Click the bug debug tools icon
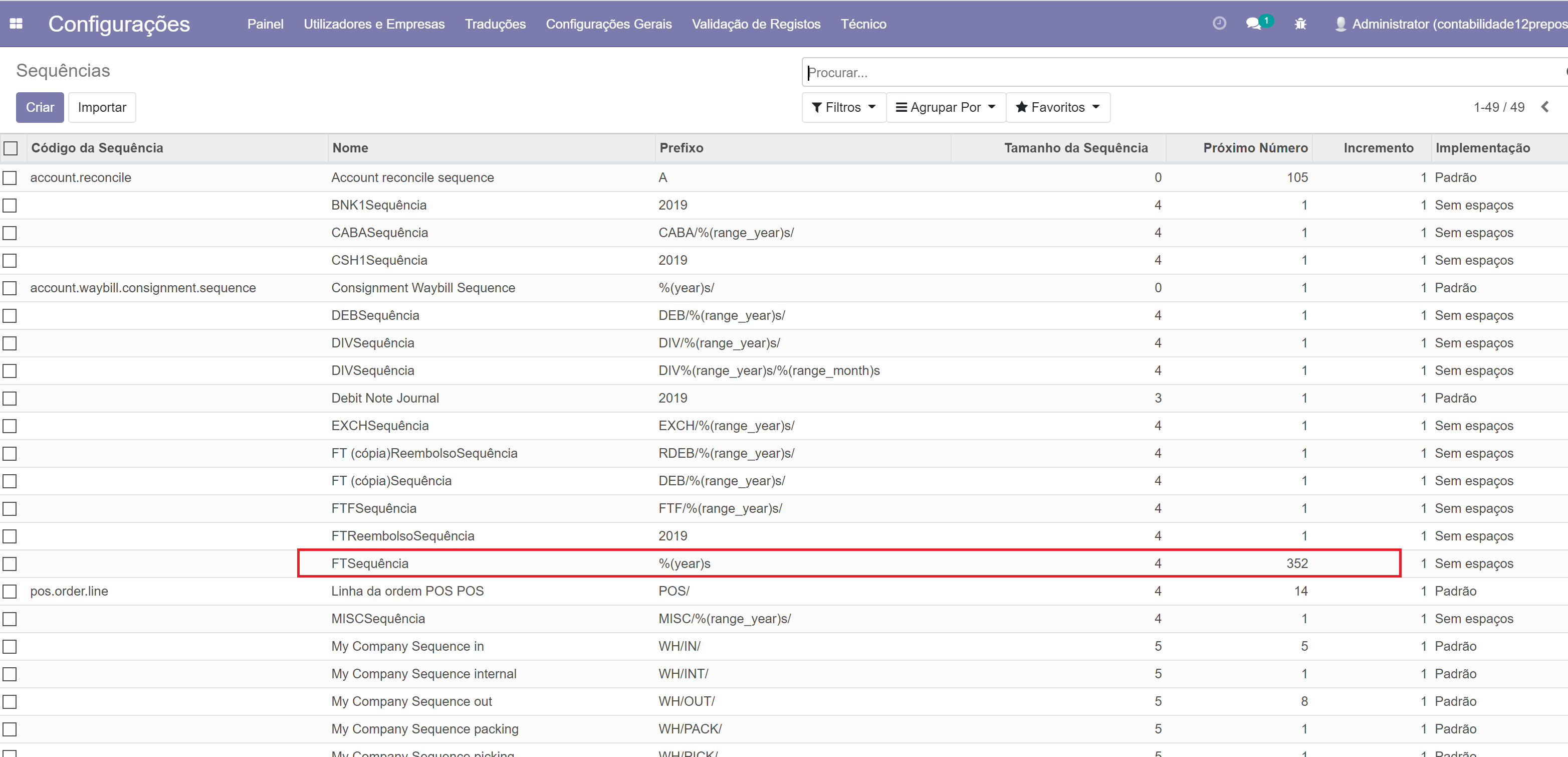Screen dimensions: 1568x757 tap(1300, 24)
